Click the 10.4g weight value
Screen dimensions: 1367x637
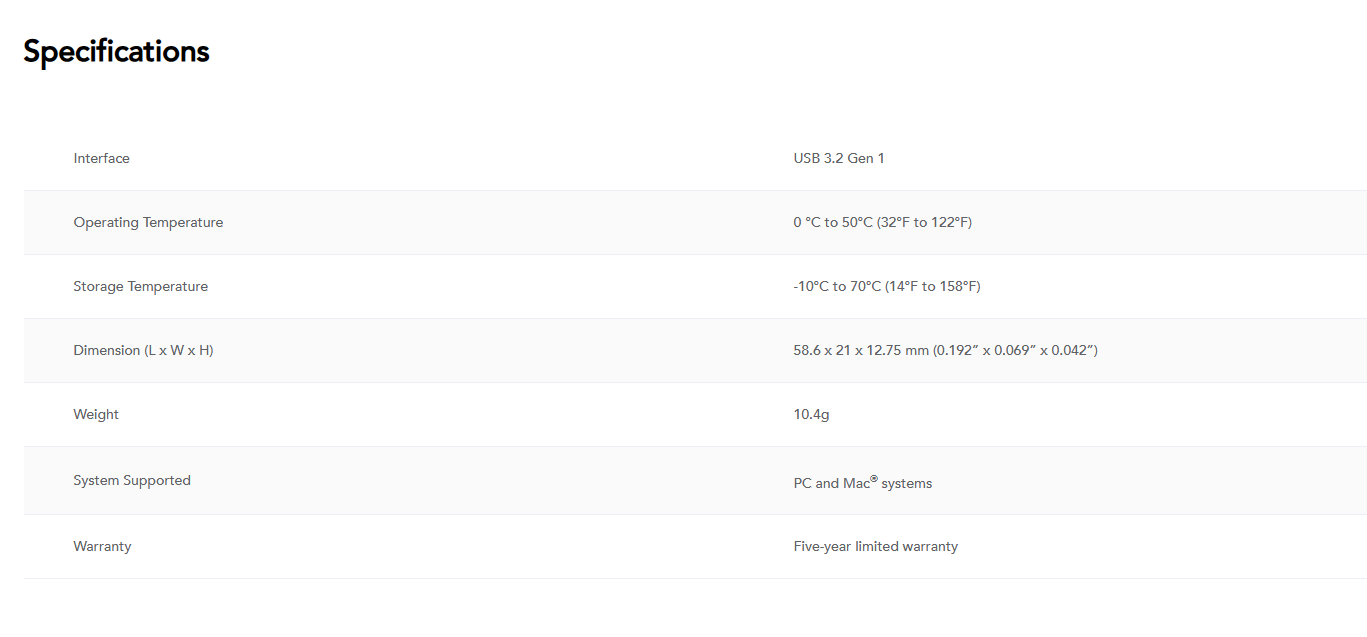[x=811, y=414]
